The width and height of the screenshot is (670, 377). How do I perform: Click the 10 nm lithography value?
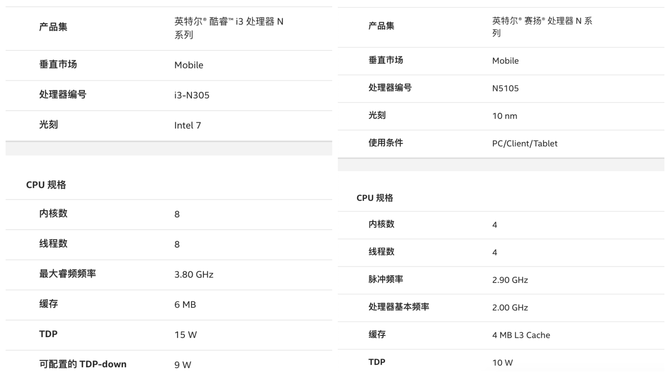click(x=505, y=116)
